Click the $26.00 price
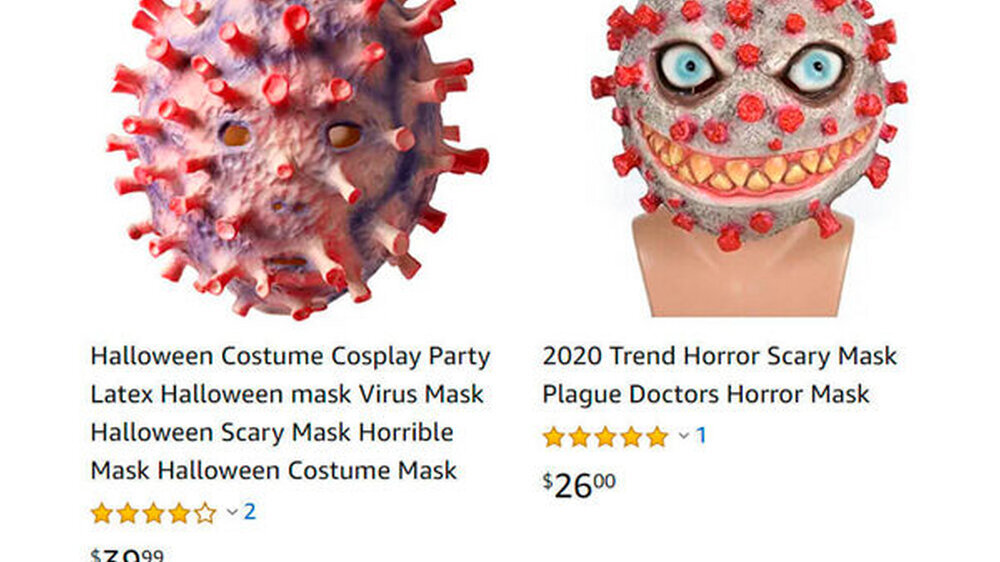The height and width of the screenshot is (562, 1000). coord(579,485)
